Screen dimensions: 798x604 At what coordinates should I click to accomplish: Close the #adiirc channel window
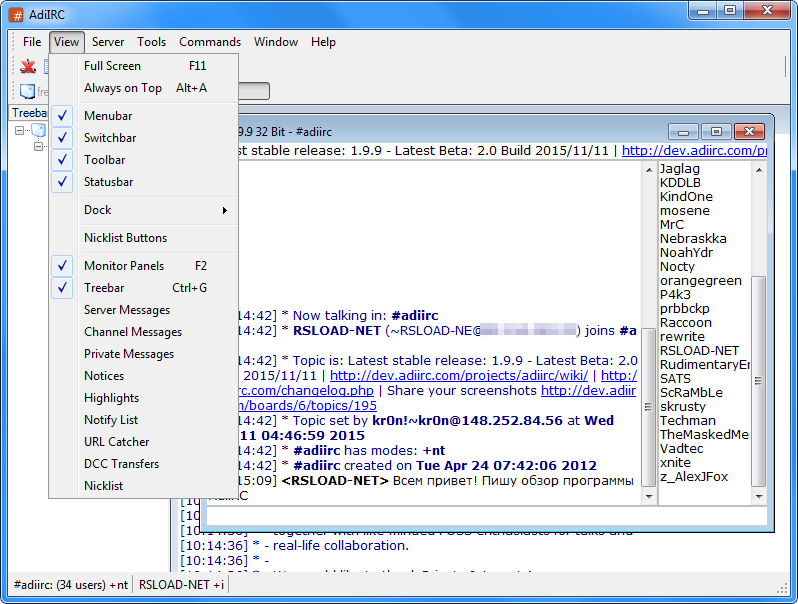pyautogui.click(x=749, y=132)
